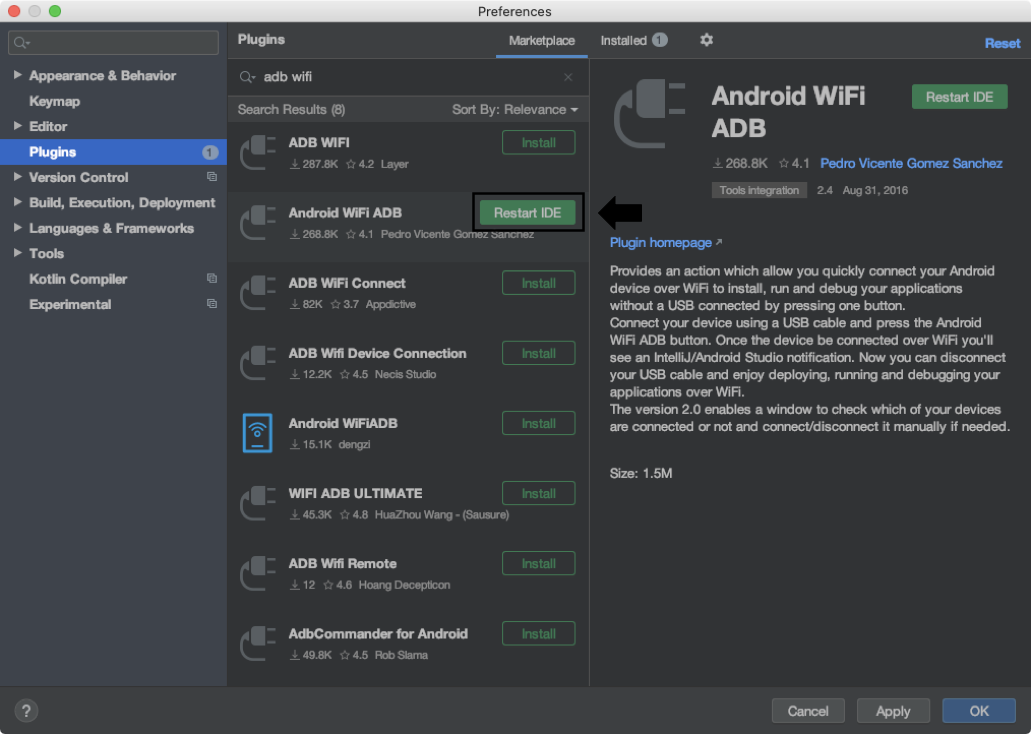Install the WIFI ADB ULTIMATE plugin
Viewport: 1031px width, 734px height.
pos(539,493)
